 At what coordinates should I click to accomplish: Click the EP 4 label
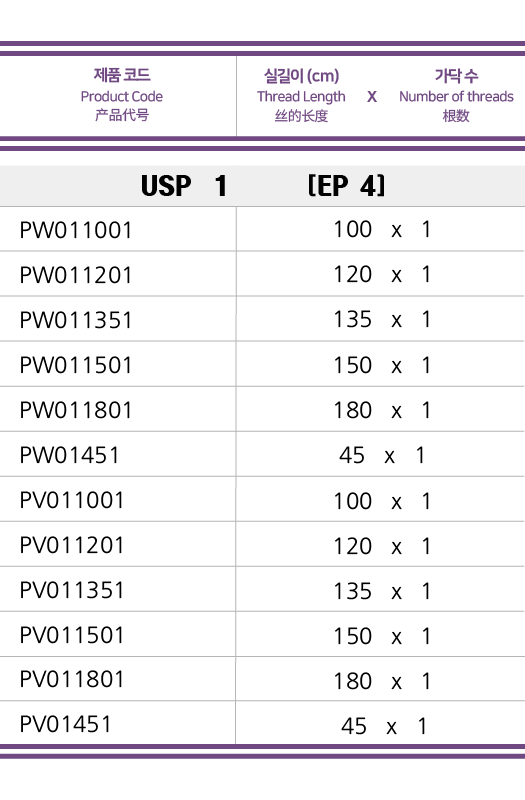(x=346, y=186)
